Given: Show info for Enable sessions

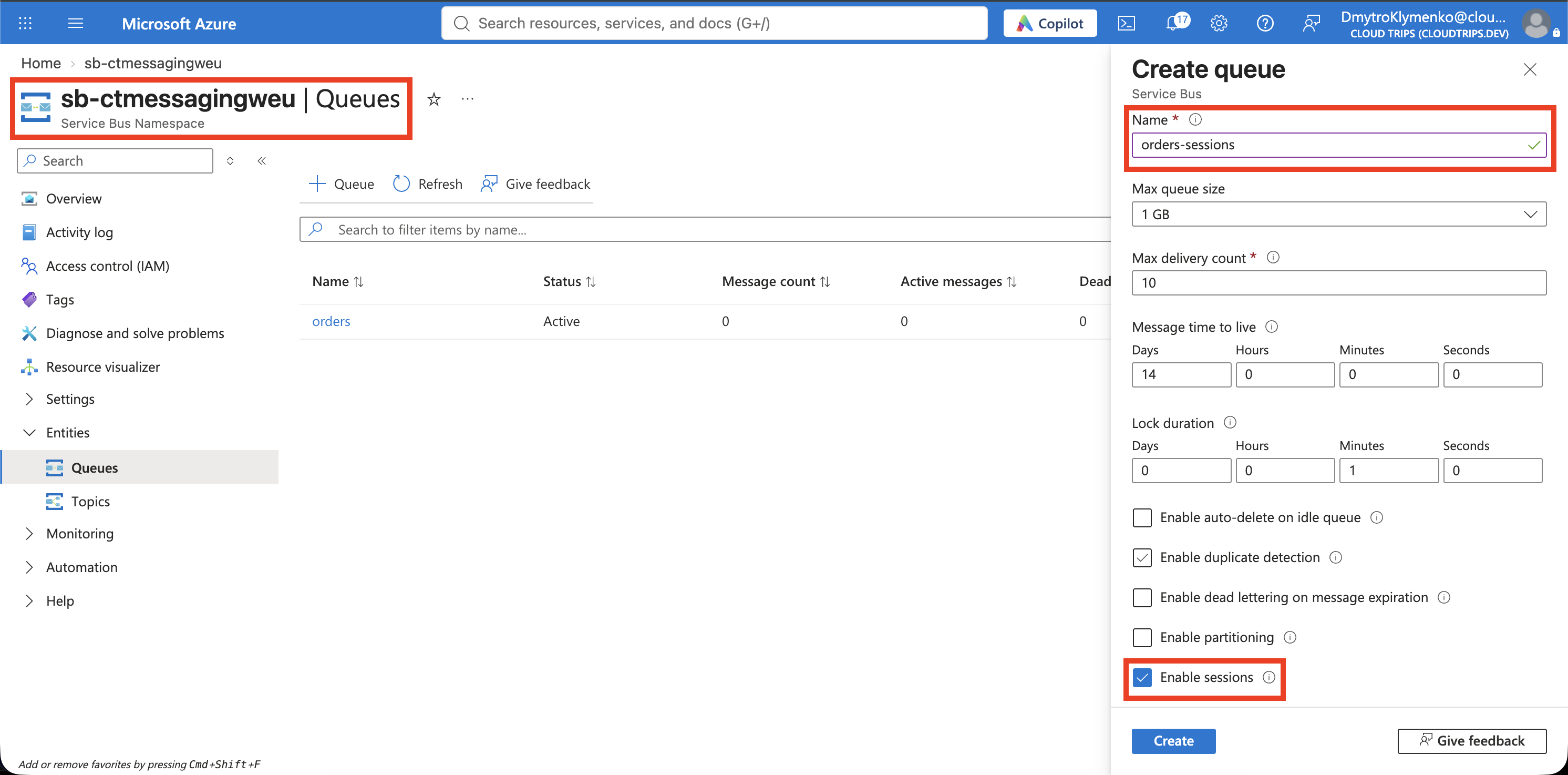Looking at the screenshot, I should tap(1268, 677).
